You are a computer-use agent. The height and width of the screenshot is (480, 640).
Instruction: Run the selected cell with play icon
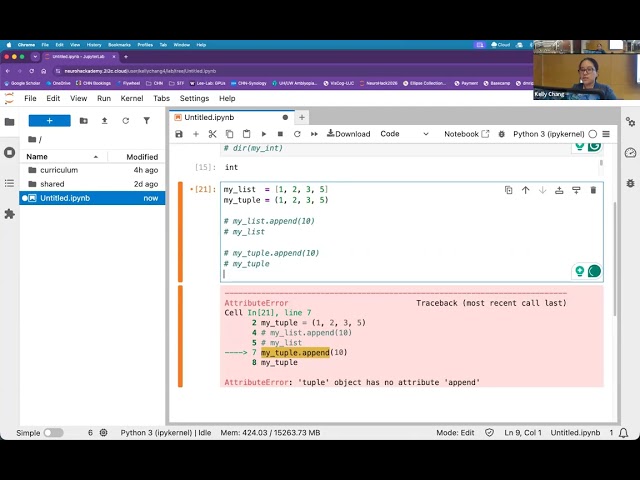[264, 134]
